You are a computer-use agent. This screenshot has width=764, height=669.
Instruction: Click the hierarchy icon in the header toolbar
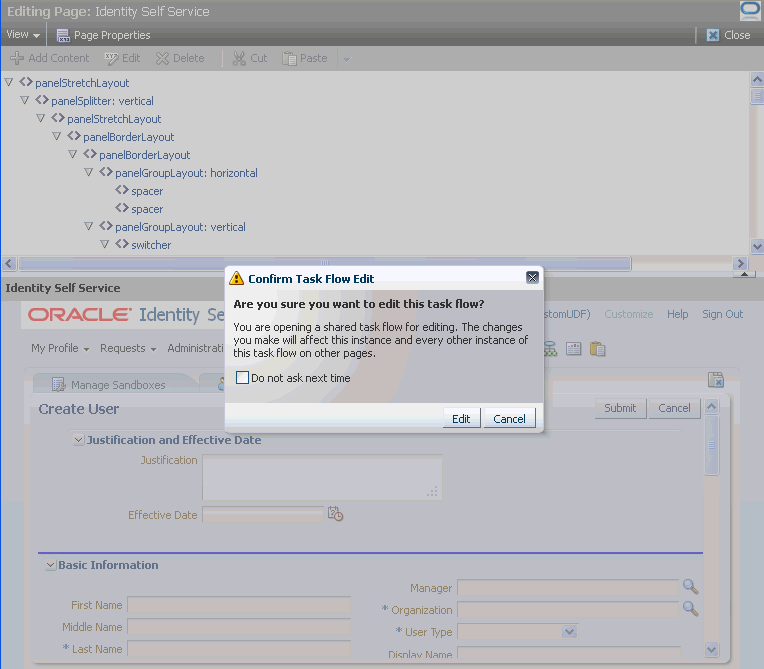tap(551, 349)
